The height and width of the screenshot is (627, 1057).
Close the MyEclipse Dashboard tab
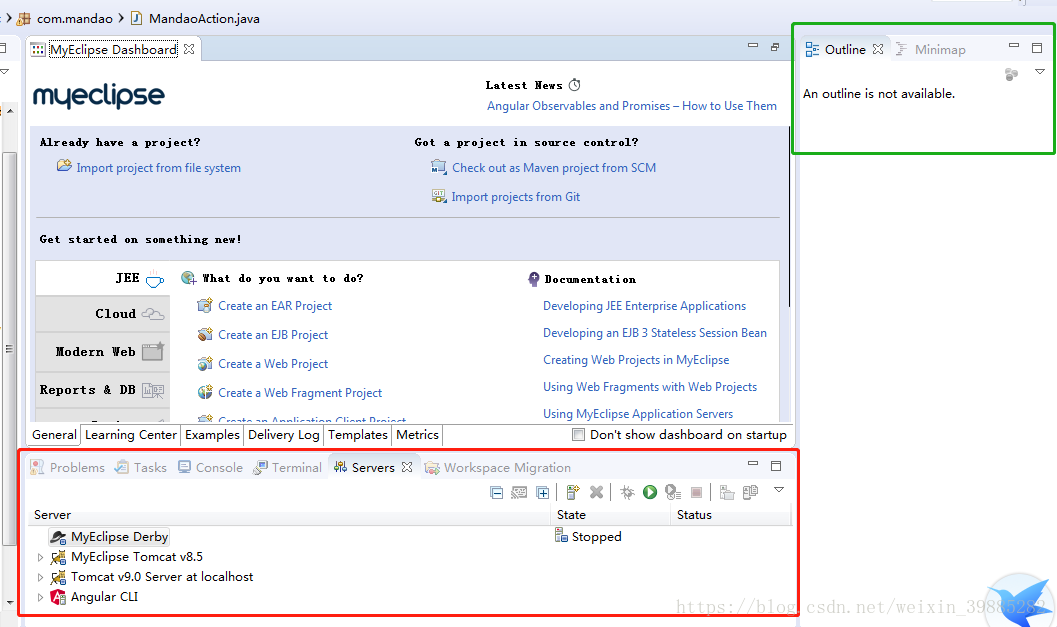(x=189, y=49)
